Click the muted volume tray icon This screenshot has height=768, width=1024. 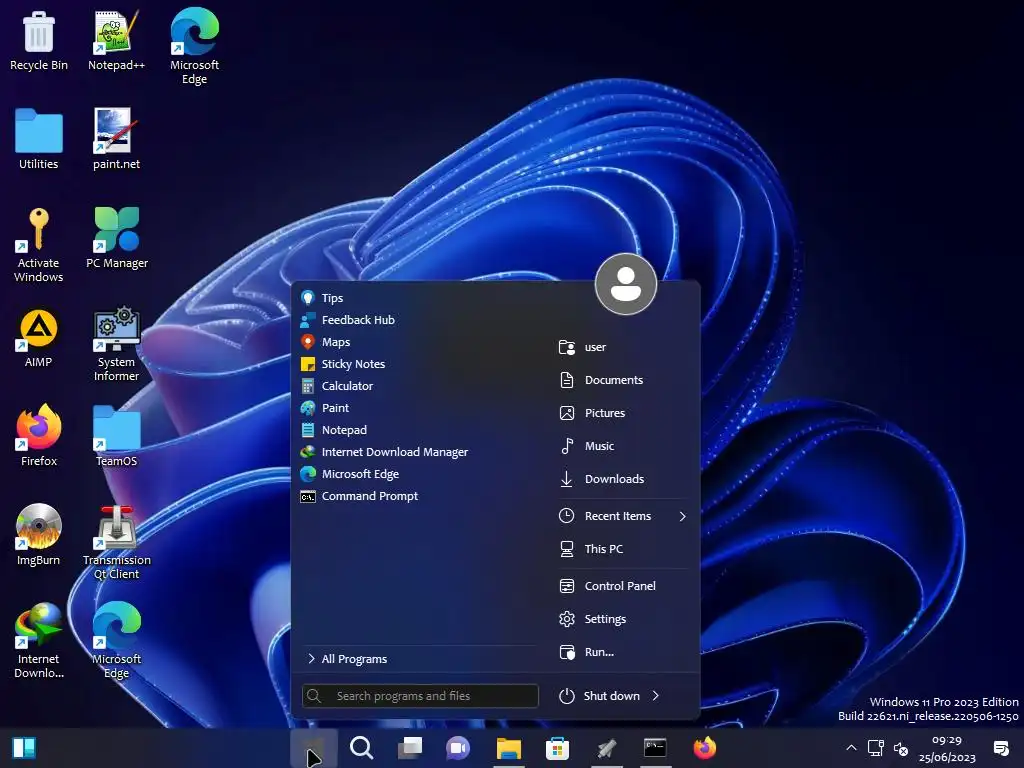(x=901, y=748)
